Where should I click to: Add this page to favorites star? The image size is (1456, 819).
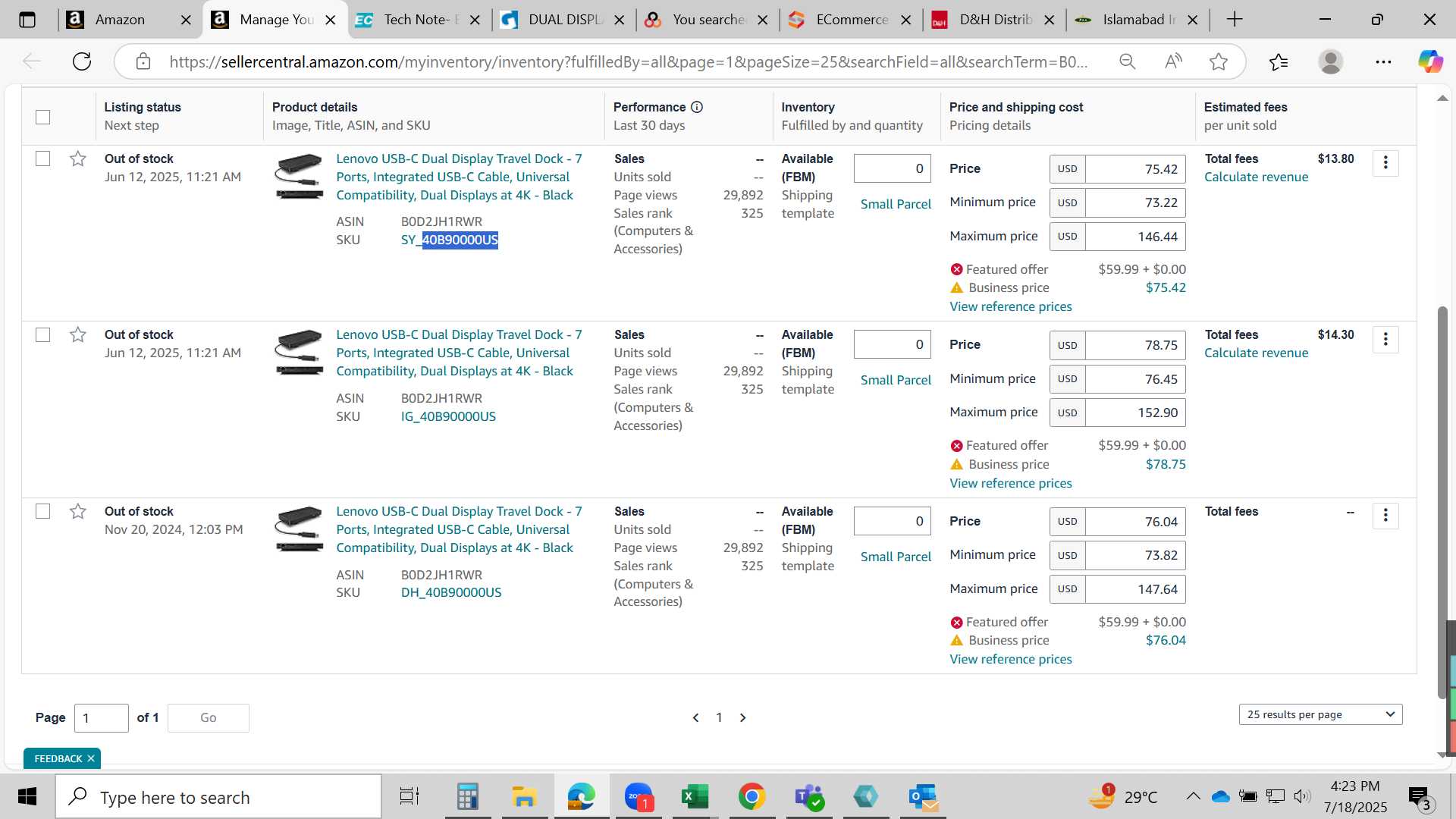(1219, 61)
